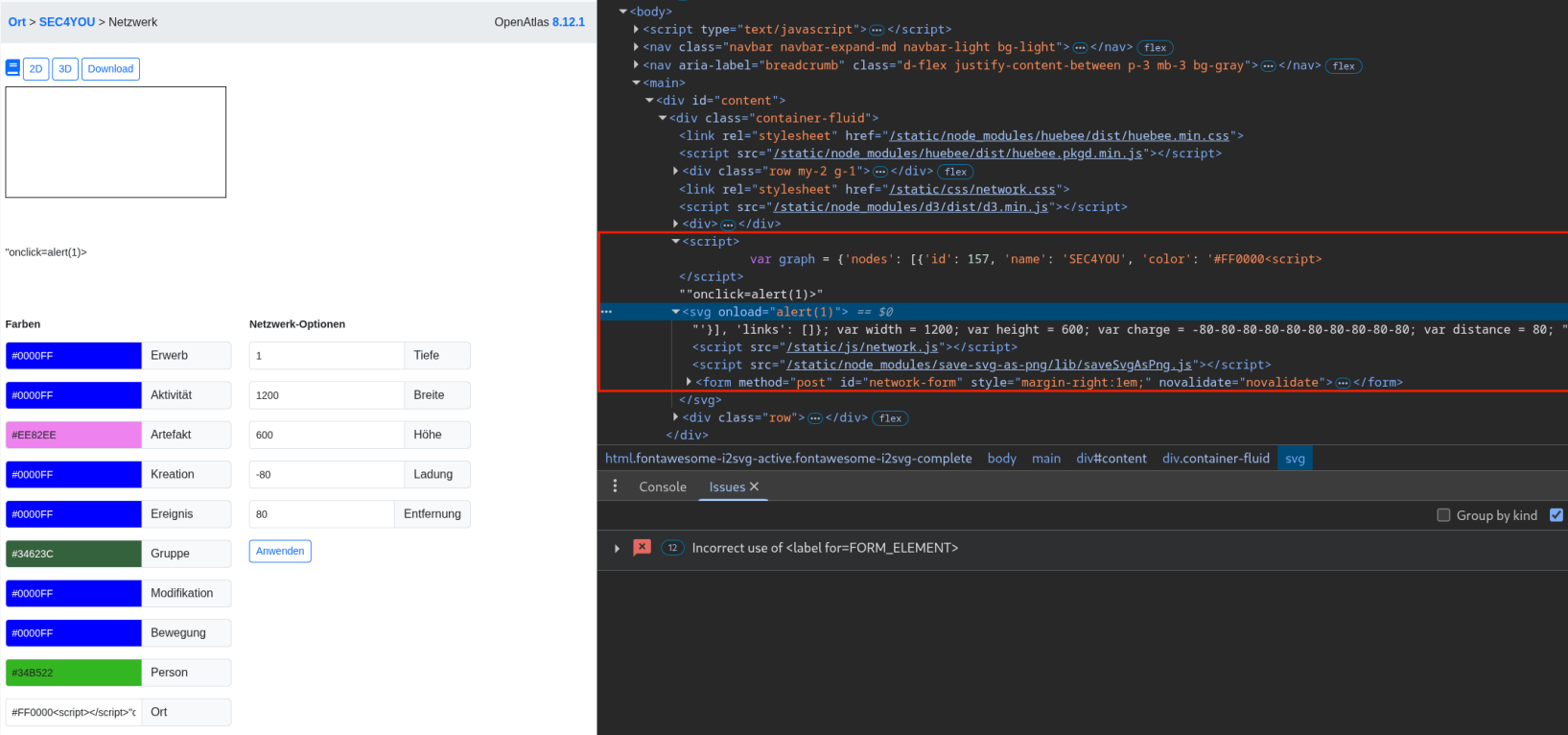
Task: Select div#content in the elements breadcrumb
Action: [x=1111, y=459]
